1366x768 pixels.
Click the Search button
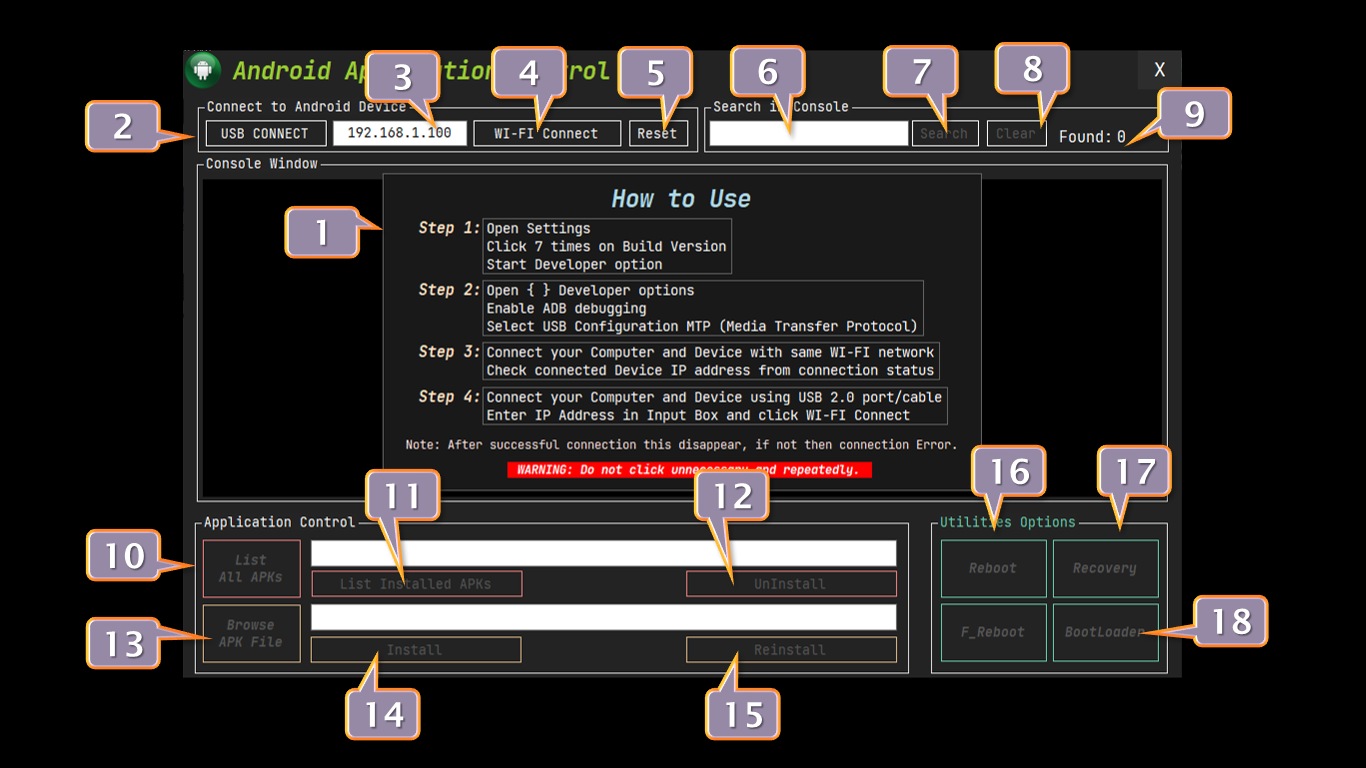945,133
